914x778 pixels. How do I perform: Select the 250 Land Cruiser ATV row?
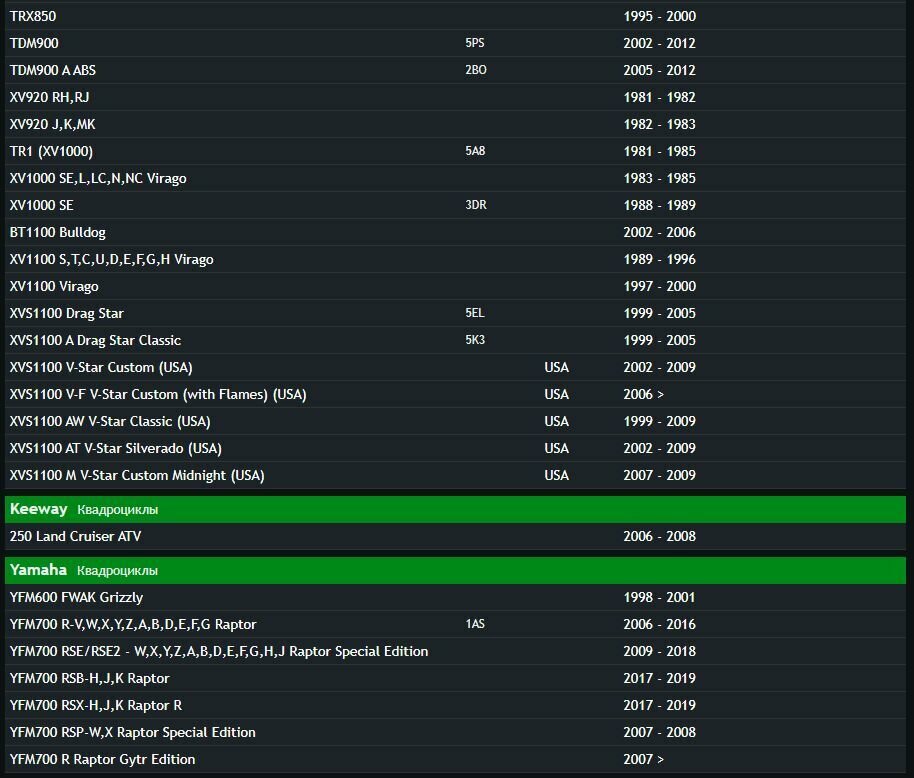[x=455, y=536]
